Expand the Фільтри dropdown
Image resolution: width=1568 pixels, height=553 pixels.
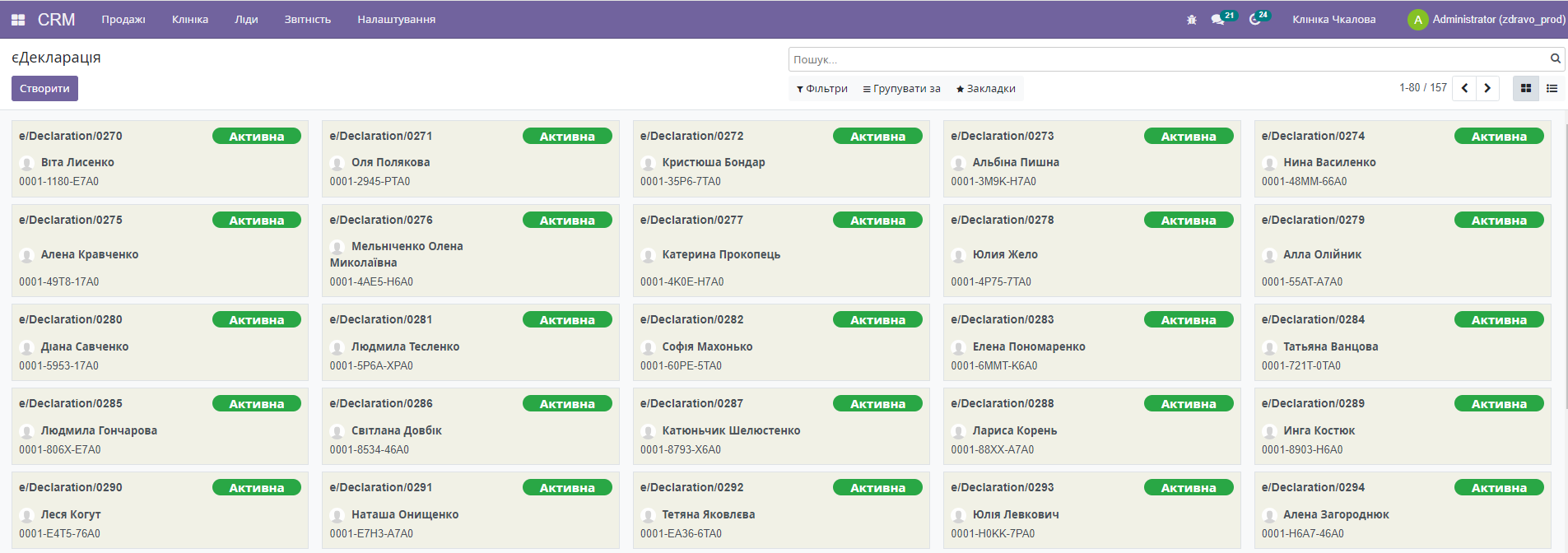[x=821, y=89]
